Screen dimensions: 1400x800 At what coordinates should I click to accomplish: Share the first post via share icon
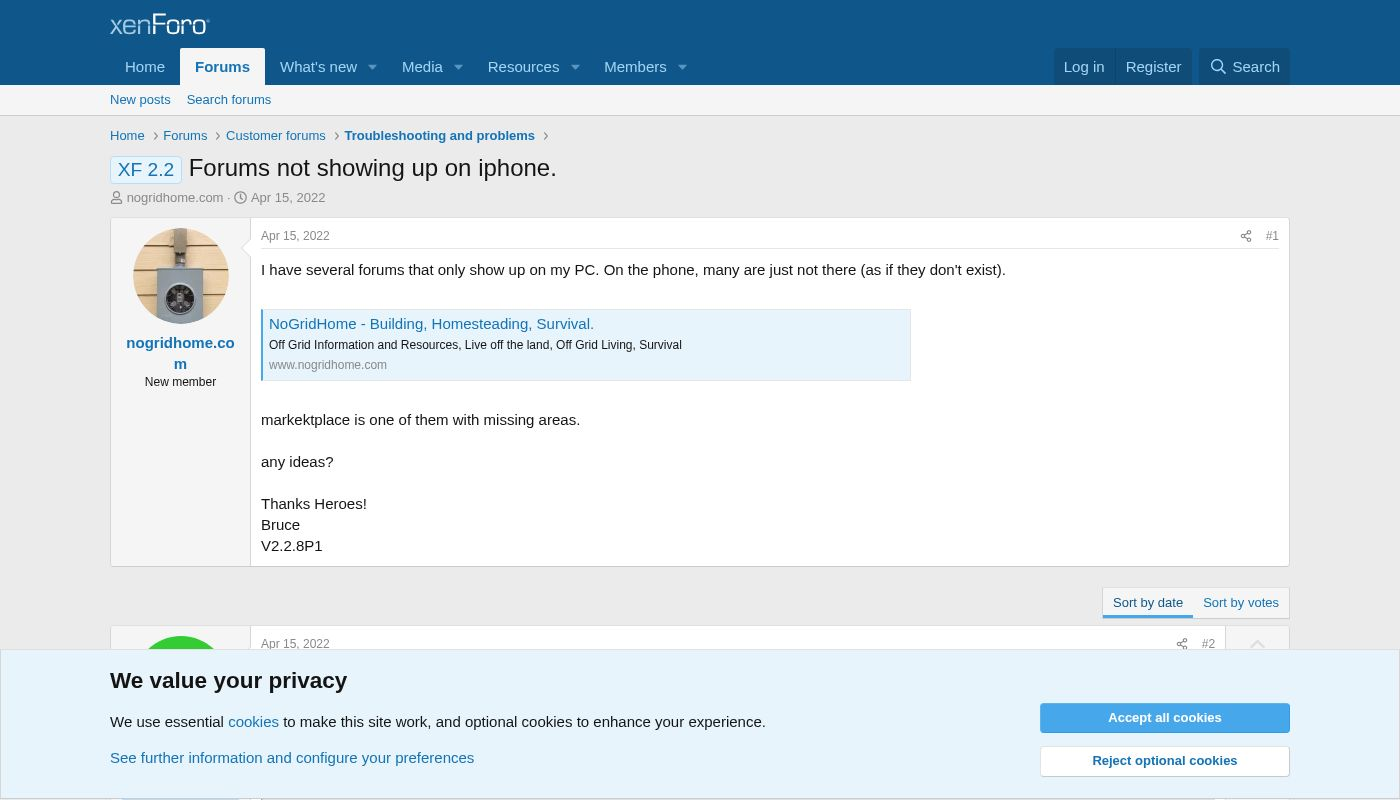click(1245, 237)
